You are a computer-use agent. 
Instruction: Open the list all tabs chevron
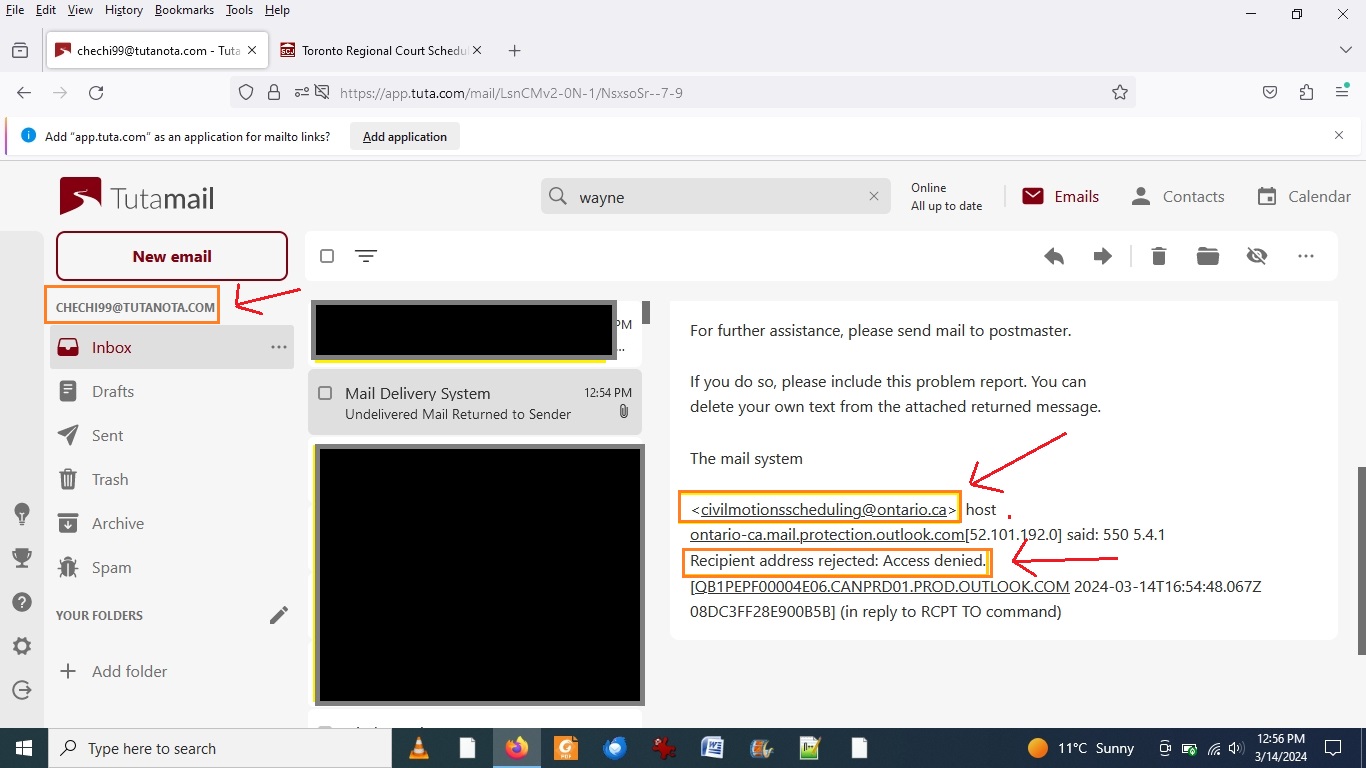pos(1345,50)
